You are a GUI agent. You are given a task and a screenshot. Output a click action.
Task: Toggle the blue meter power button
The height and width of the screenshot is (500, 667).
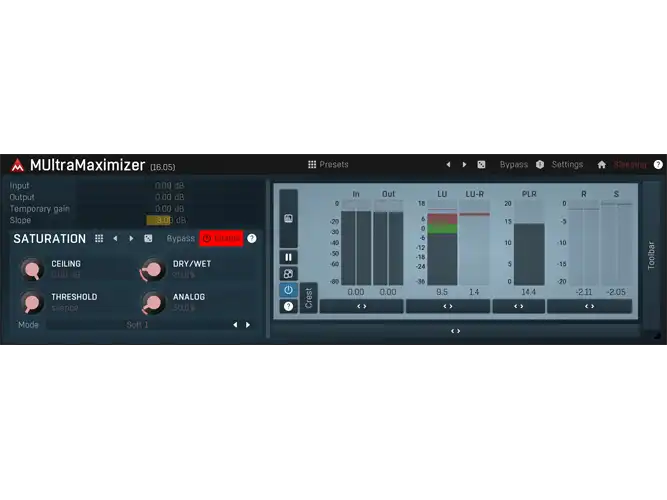[288, 290]
